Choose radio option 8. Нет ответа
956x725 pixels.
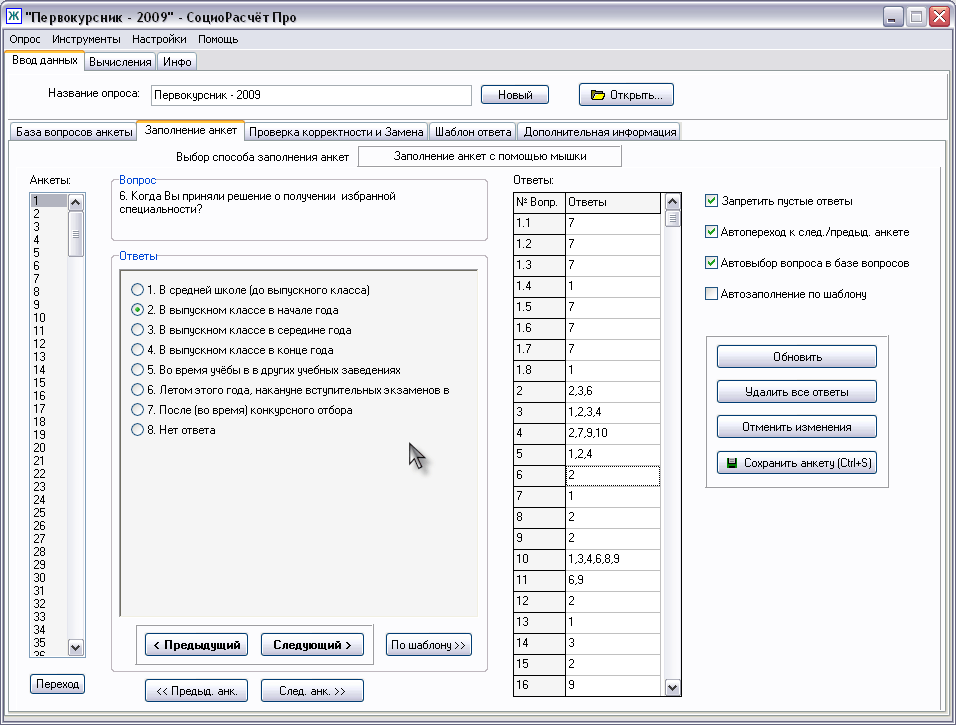(x=138, y=430)
